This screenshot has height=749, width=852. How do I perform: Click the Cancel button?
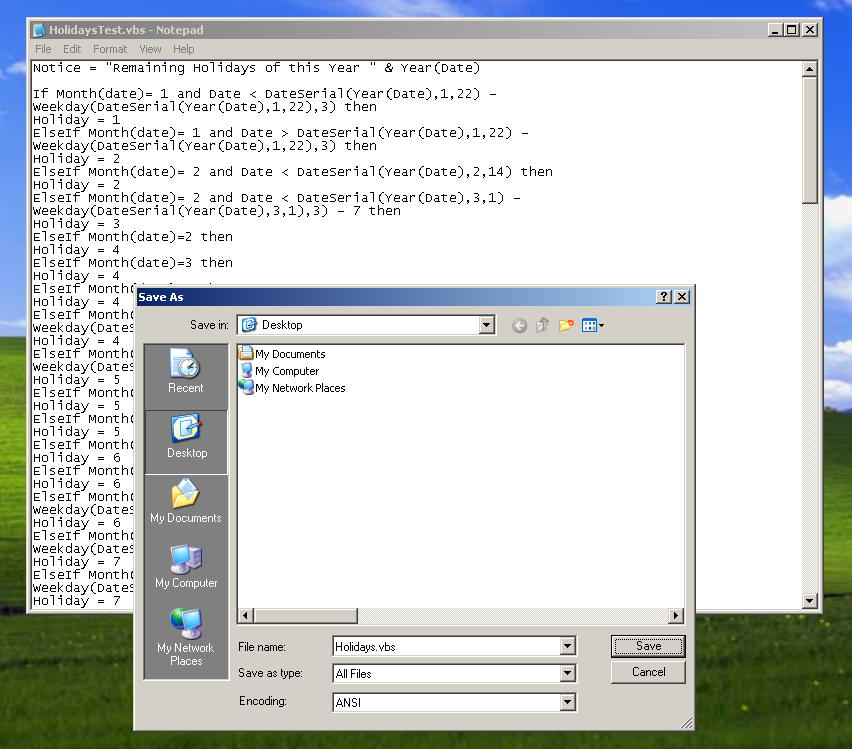click(x=648, y=672)
